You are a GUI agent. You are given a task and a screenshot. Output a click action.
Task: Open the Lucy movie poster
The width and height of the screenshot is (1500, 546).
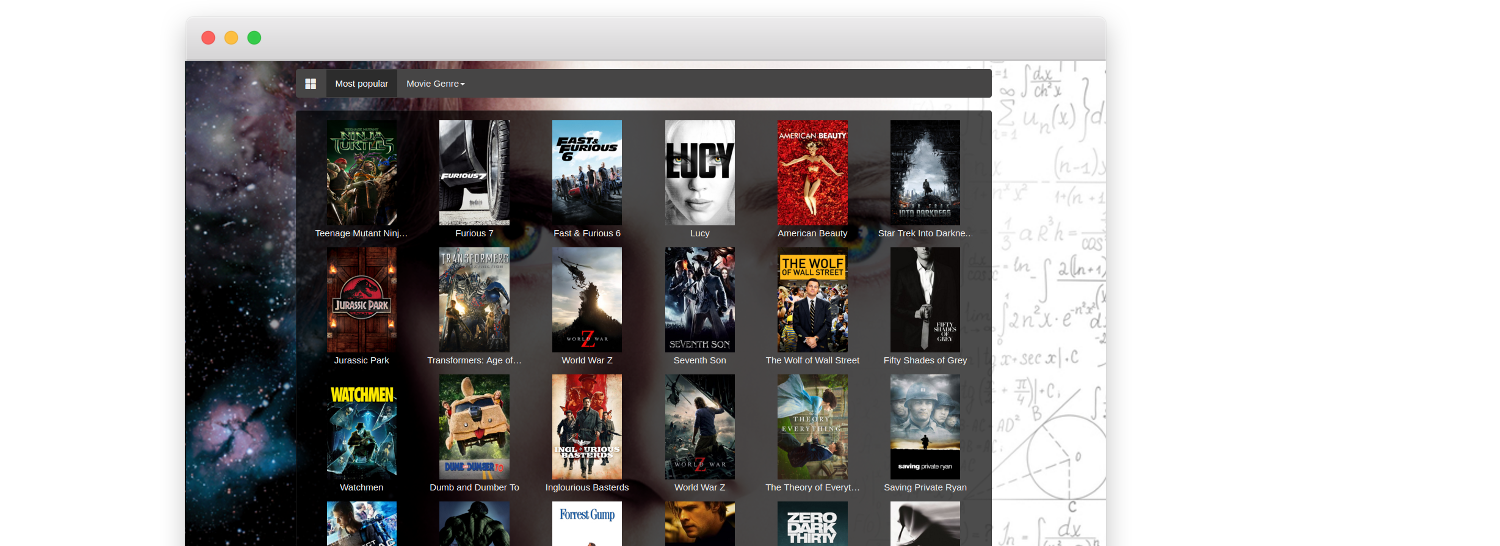[x=700, y=173]
